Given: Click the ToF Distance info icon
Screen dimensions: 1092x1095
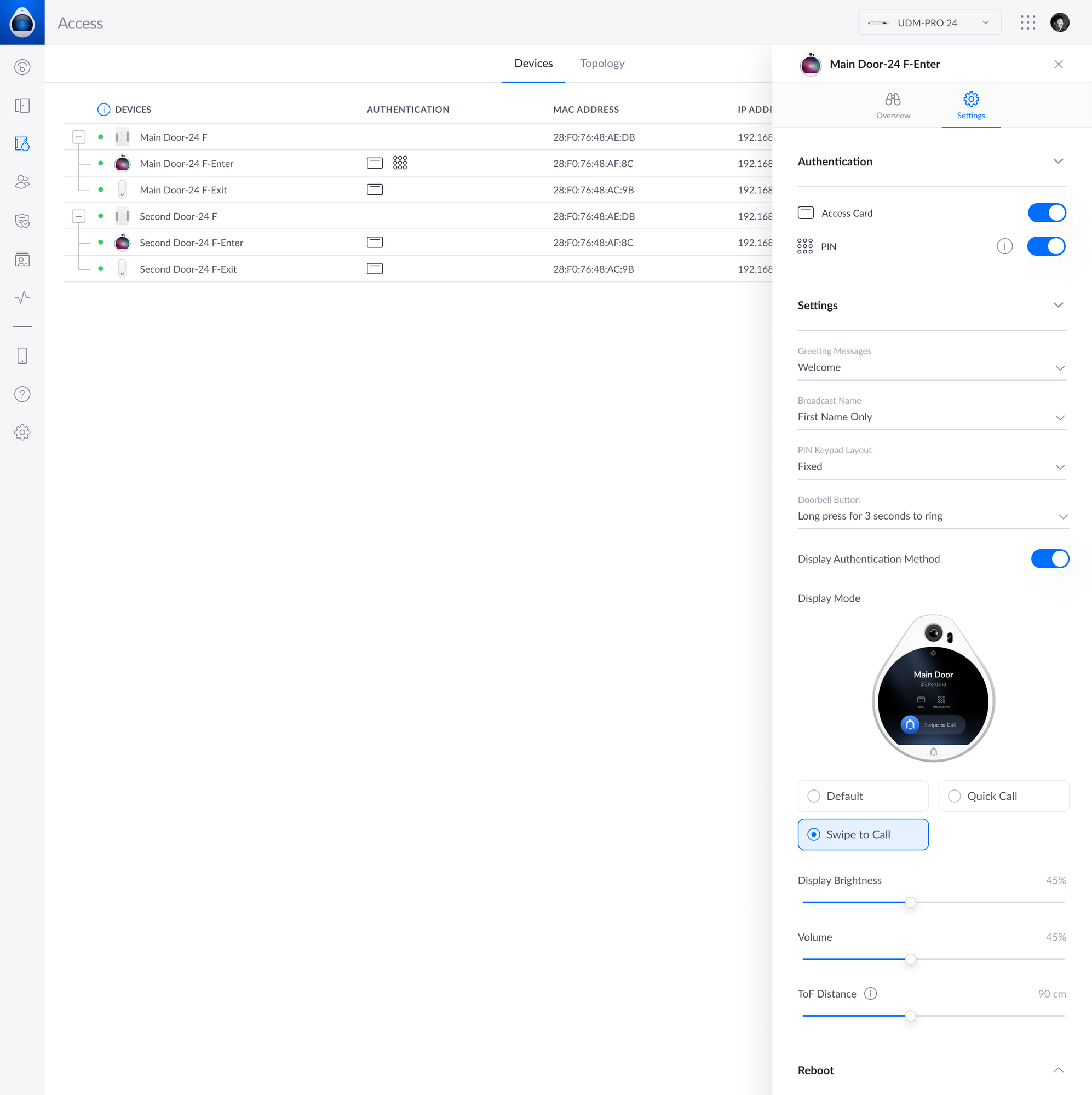Looking at the screenshot, I should click(x=870, y=994).
